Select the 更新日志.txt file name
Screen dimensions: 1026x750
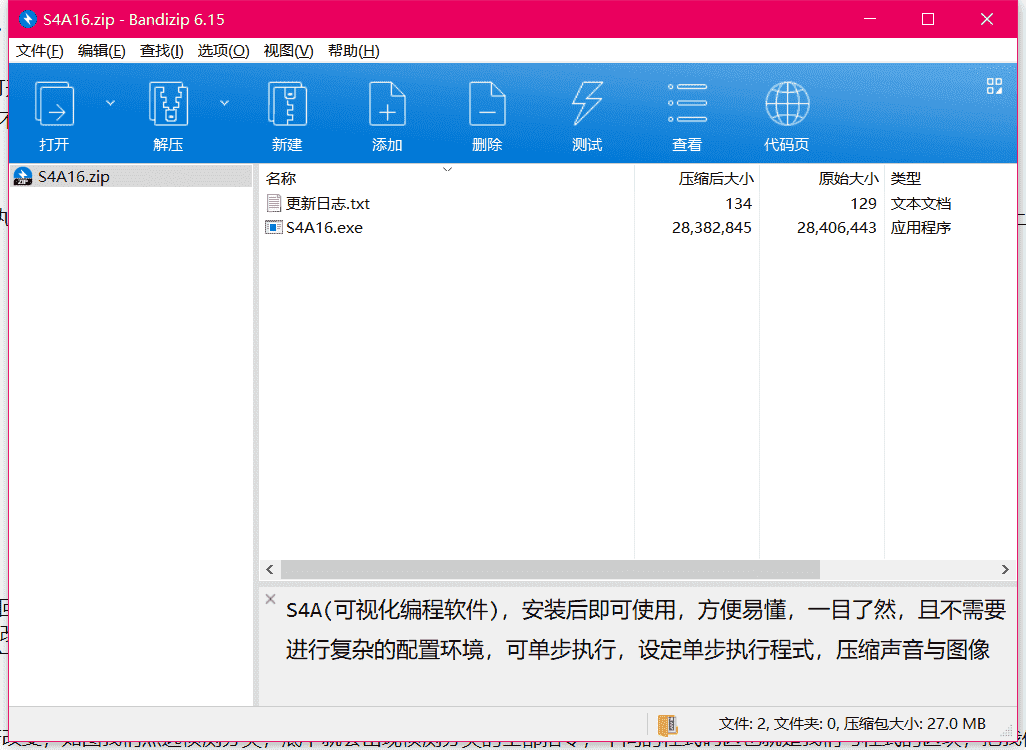coord(328,204)
